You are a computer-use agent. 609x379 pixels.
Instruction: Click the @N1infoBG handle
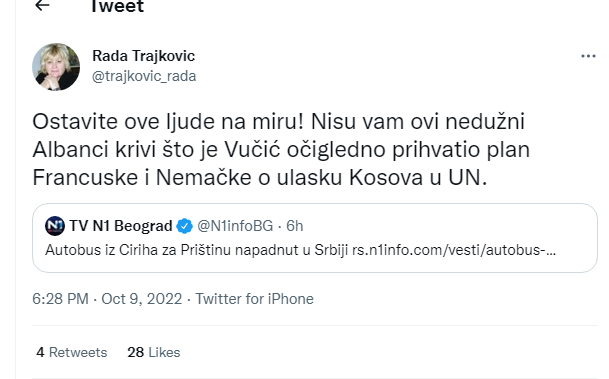(x=235, y=226)
